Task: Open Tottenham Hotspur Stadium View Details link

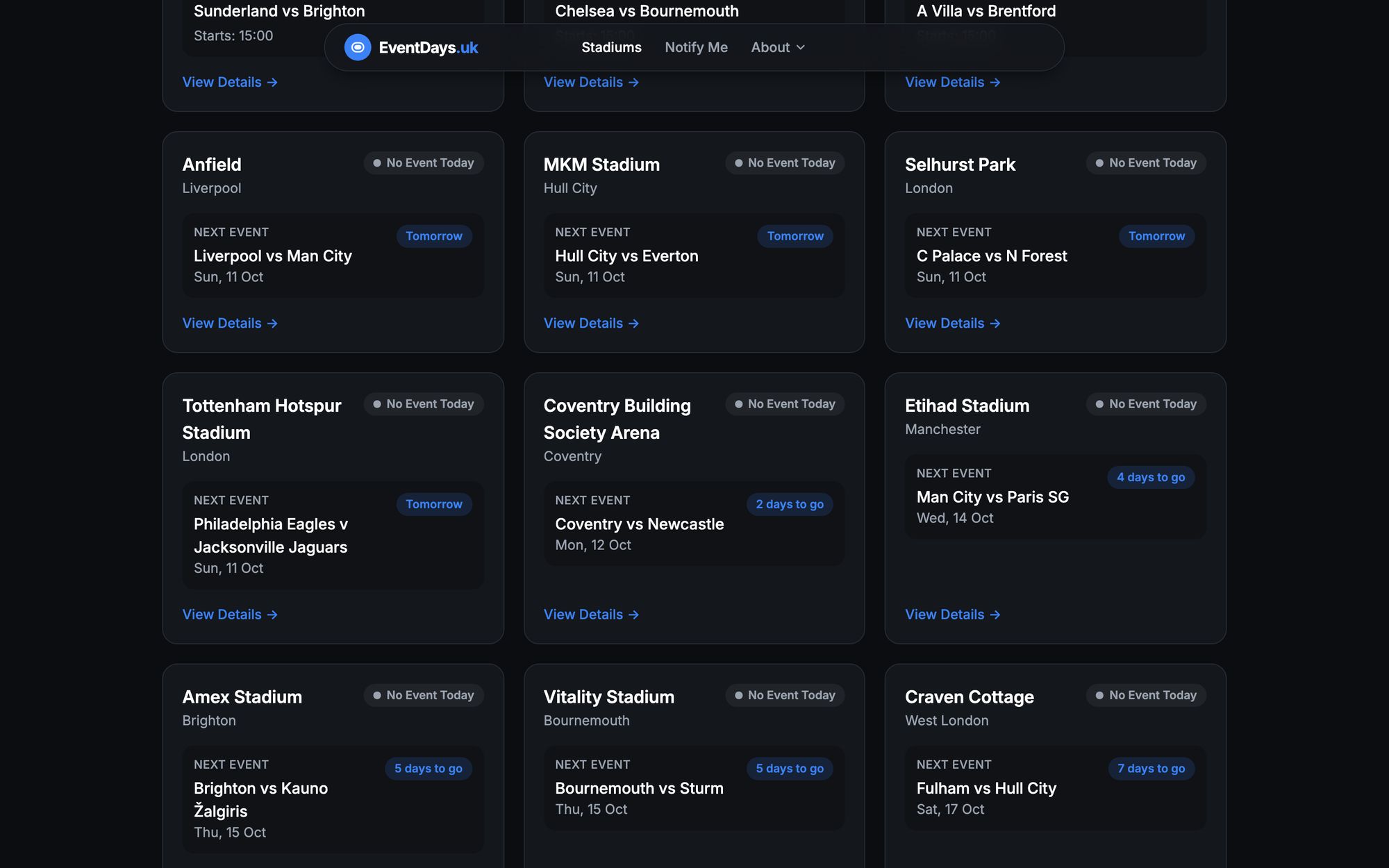Action: coord(230,615)
